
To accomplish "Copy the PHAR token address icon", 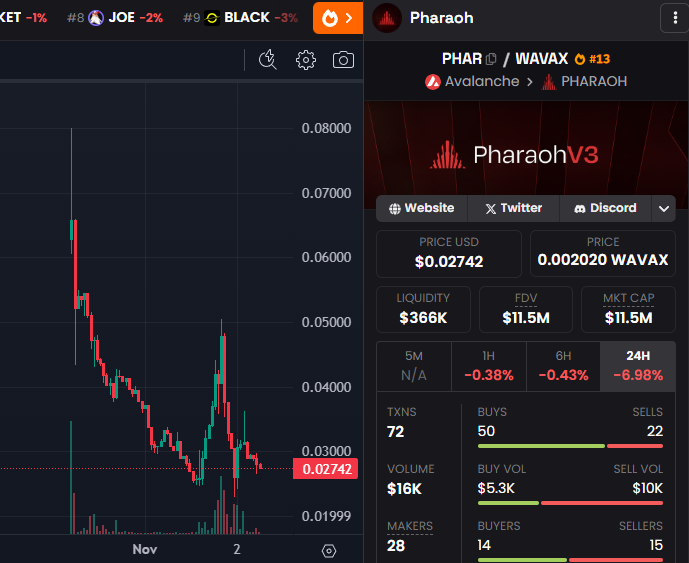I will [x=492, y=59].
